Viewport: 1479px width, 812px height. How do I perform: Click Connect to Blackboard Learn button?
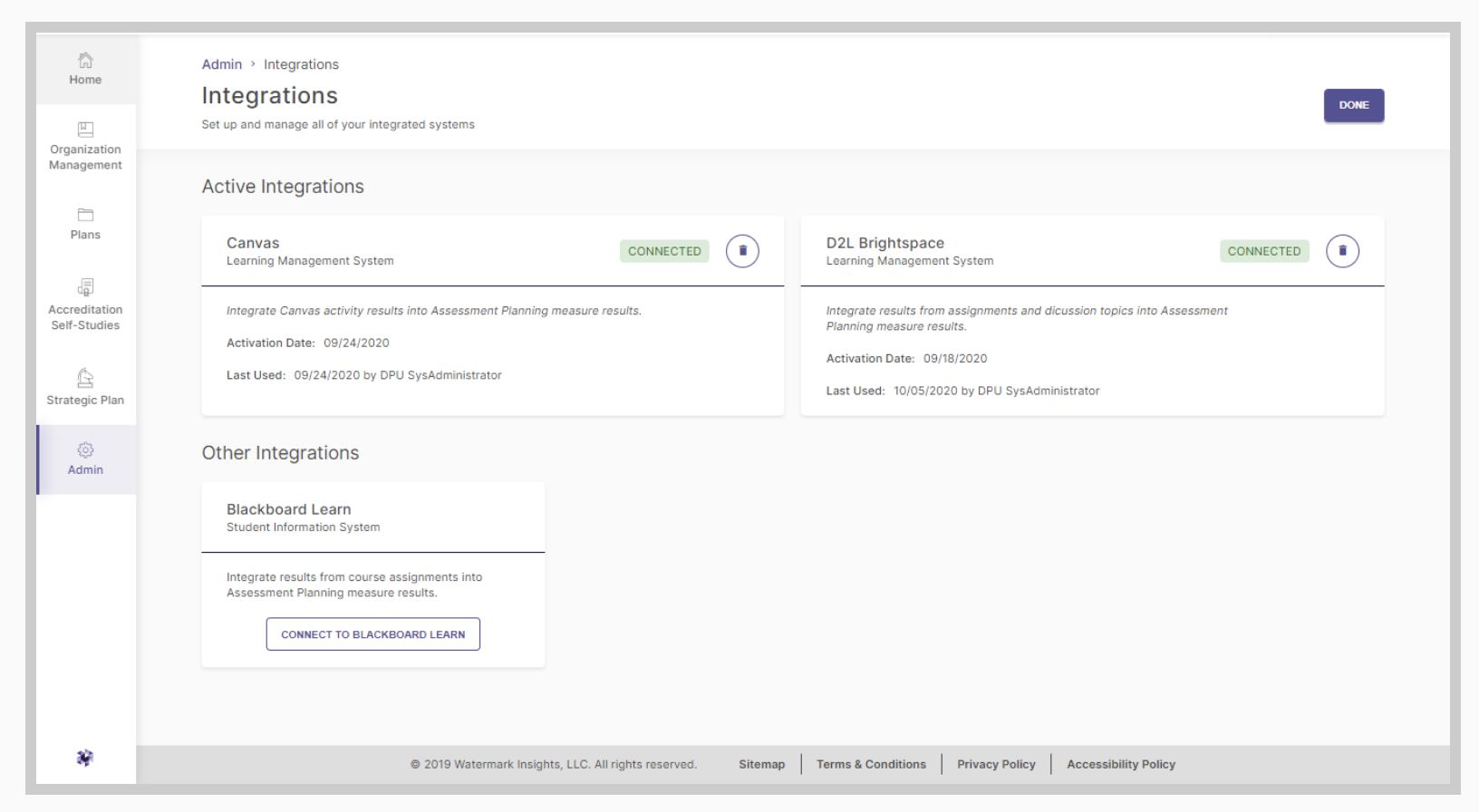(372, 634)
